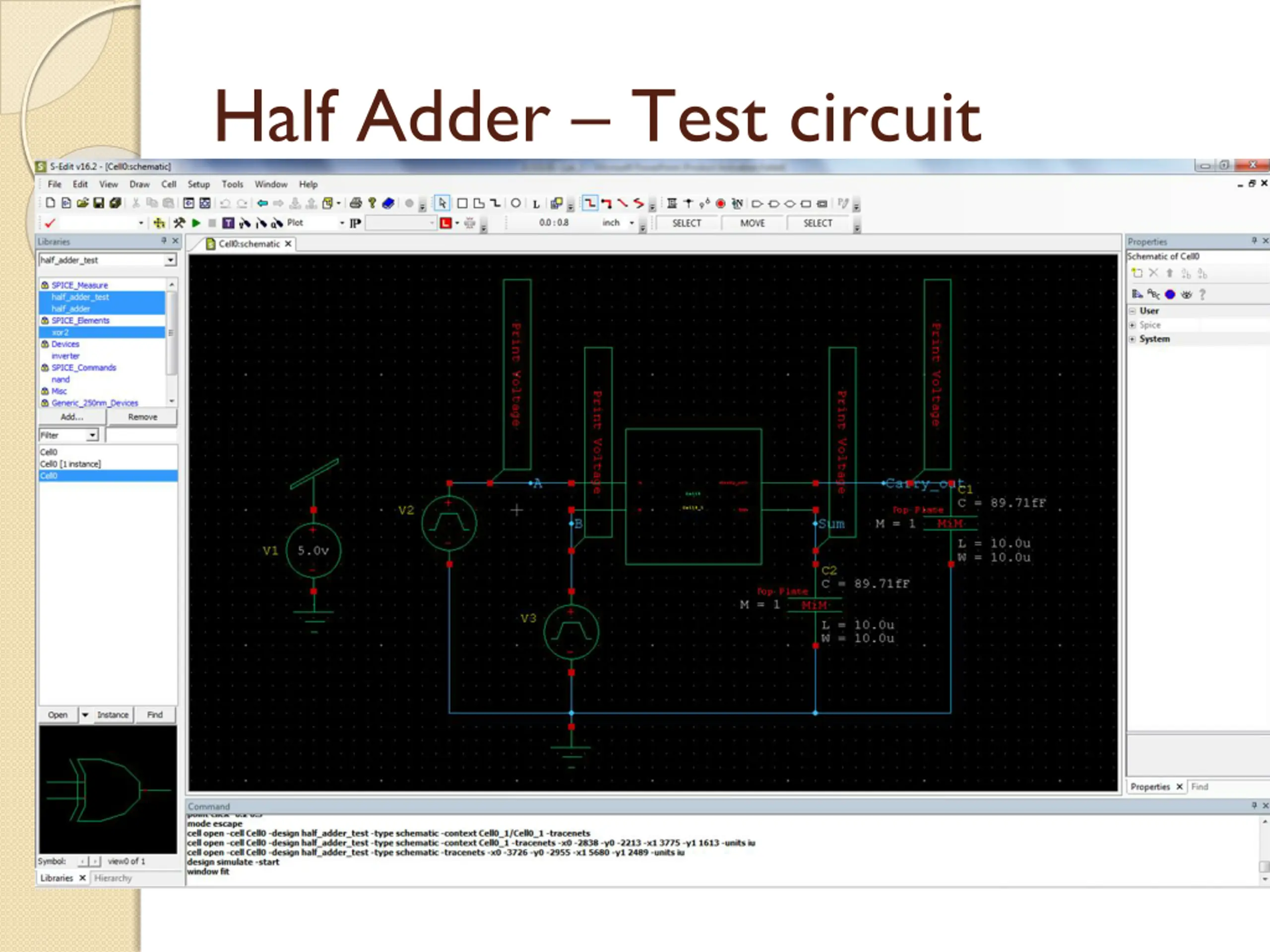
Task: Toggle pin on Command panel
Action: (x=1254, y=806)
